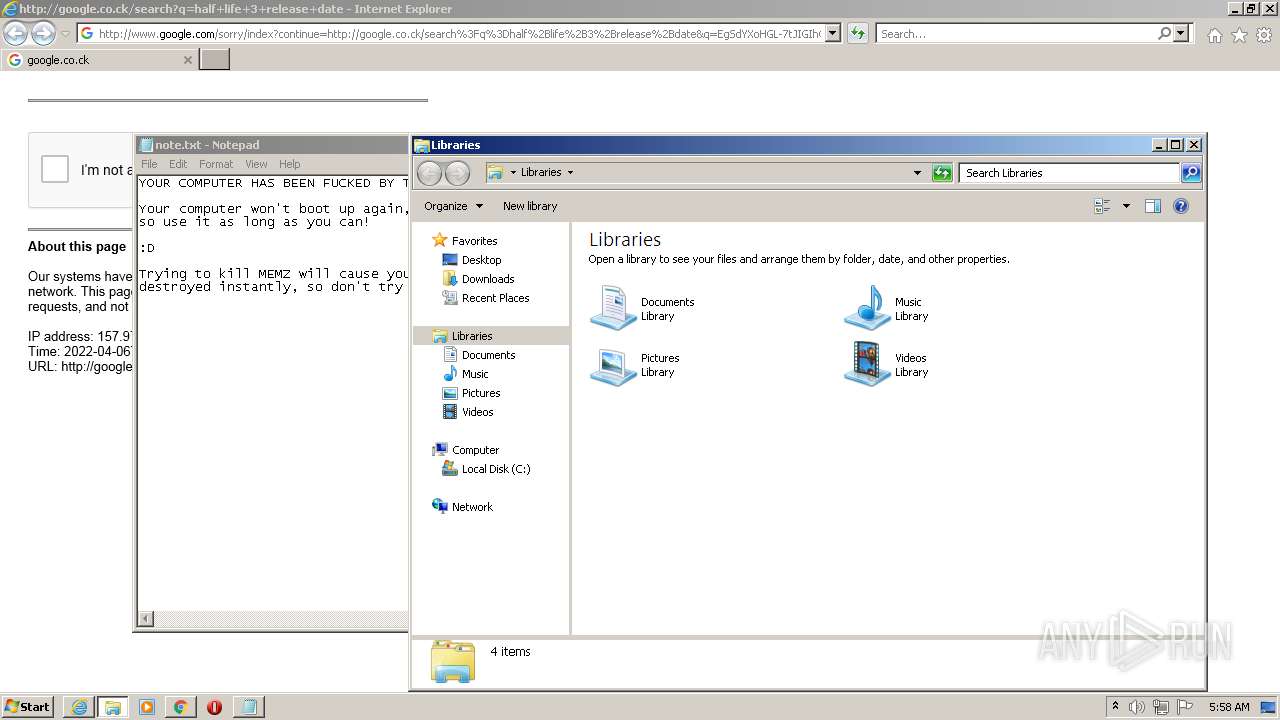This screenshot has width=1280, height=720.
Task: Click Notepad horizontal scrollbar left arrow
Action: pyautogui.click(x=146, y=619)
